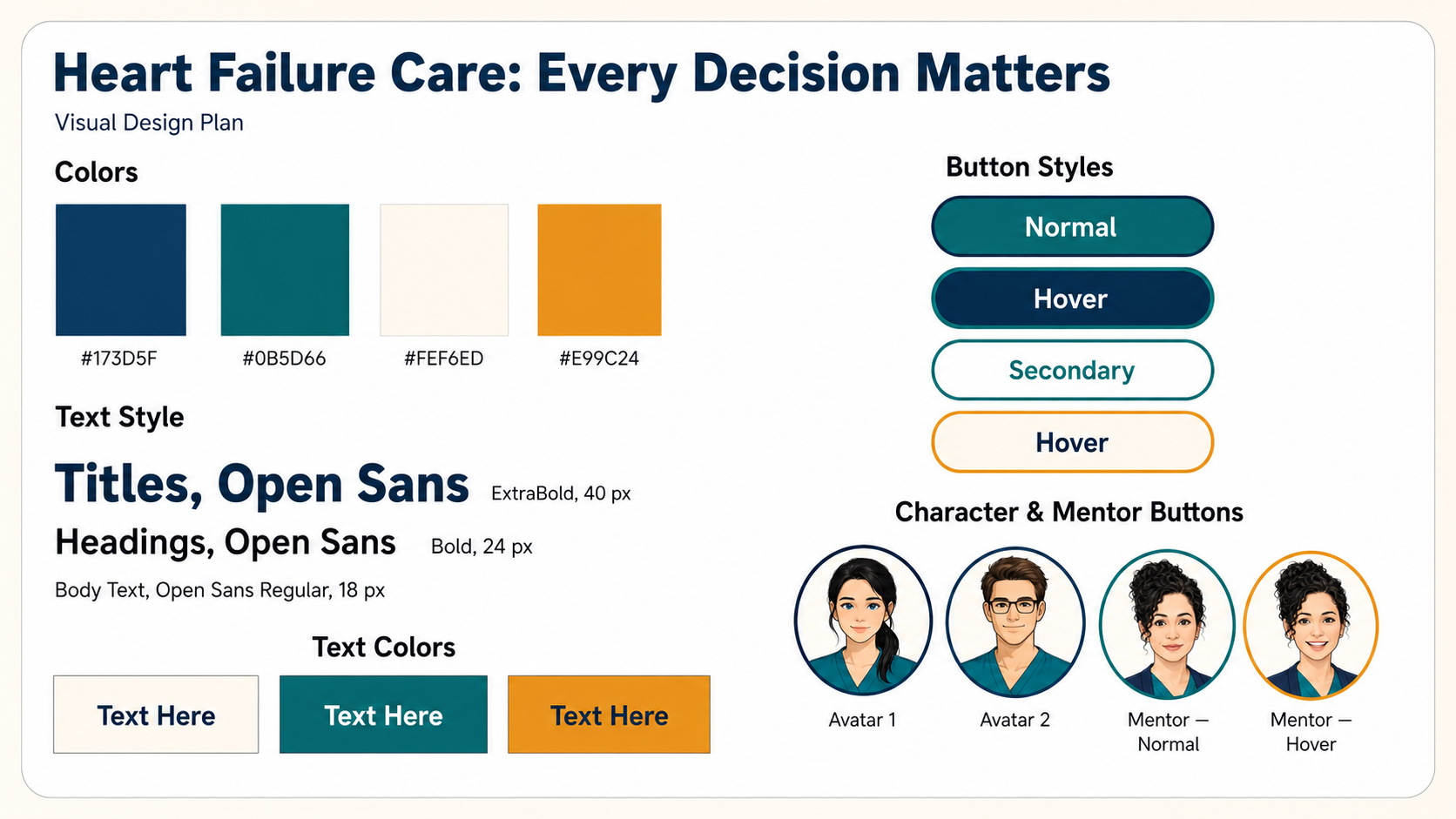Select the cream #FEF6ED color swatch
Viewport: 1456px width, 819px height.
click(444, 270)
